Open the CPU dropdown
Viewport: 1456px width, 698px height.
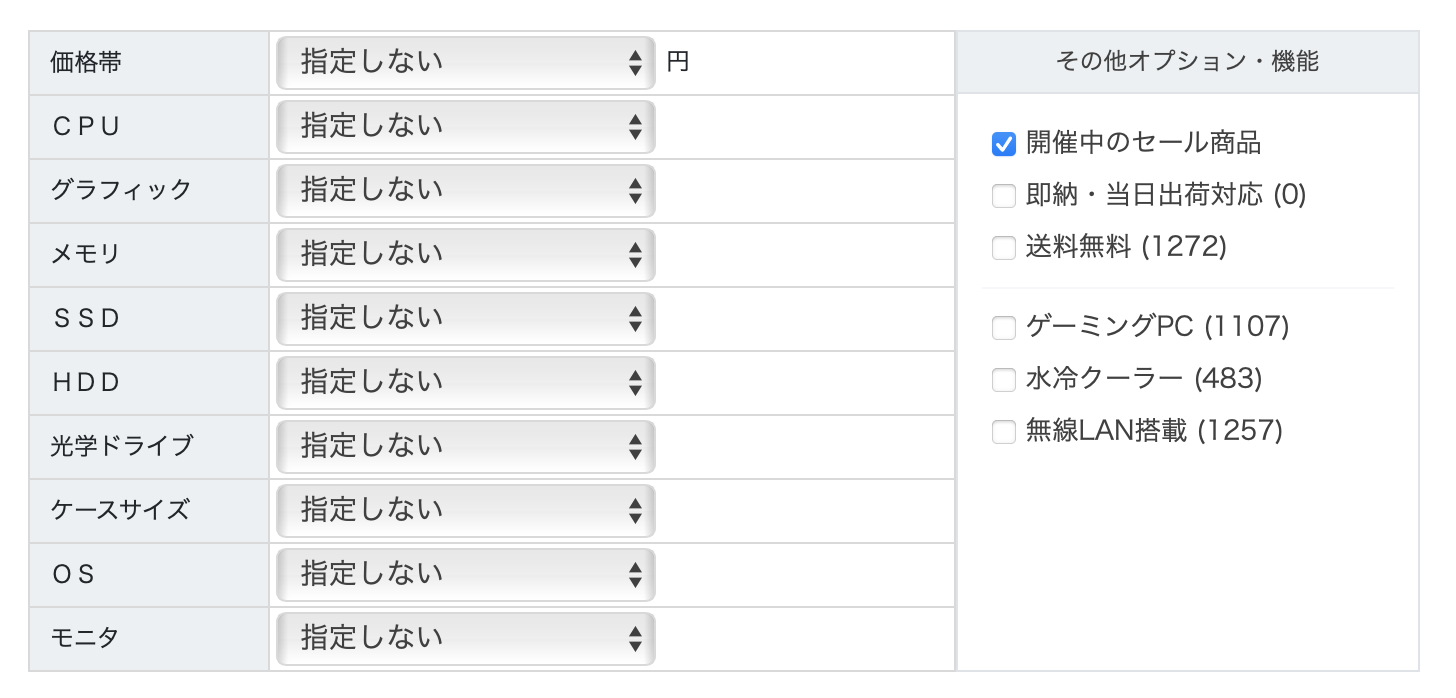click(x=465, y=127)
